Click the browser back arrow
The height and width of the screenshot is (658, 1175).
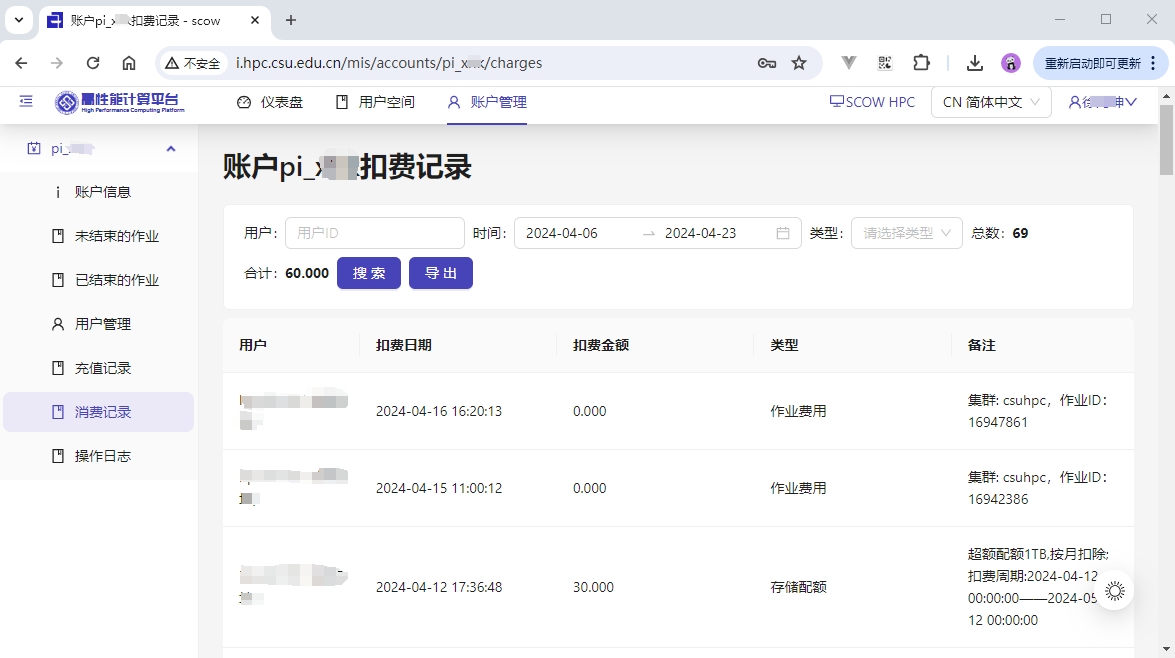tap(21, 63)
